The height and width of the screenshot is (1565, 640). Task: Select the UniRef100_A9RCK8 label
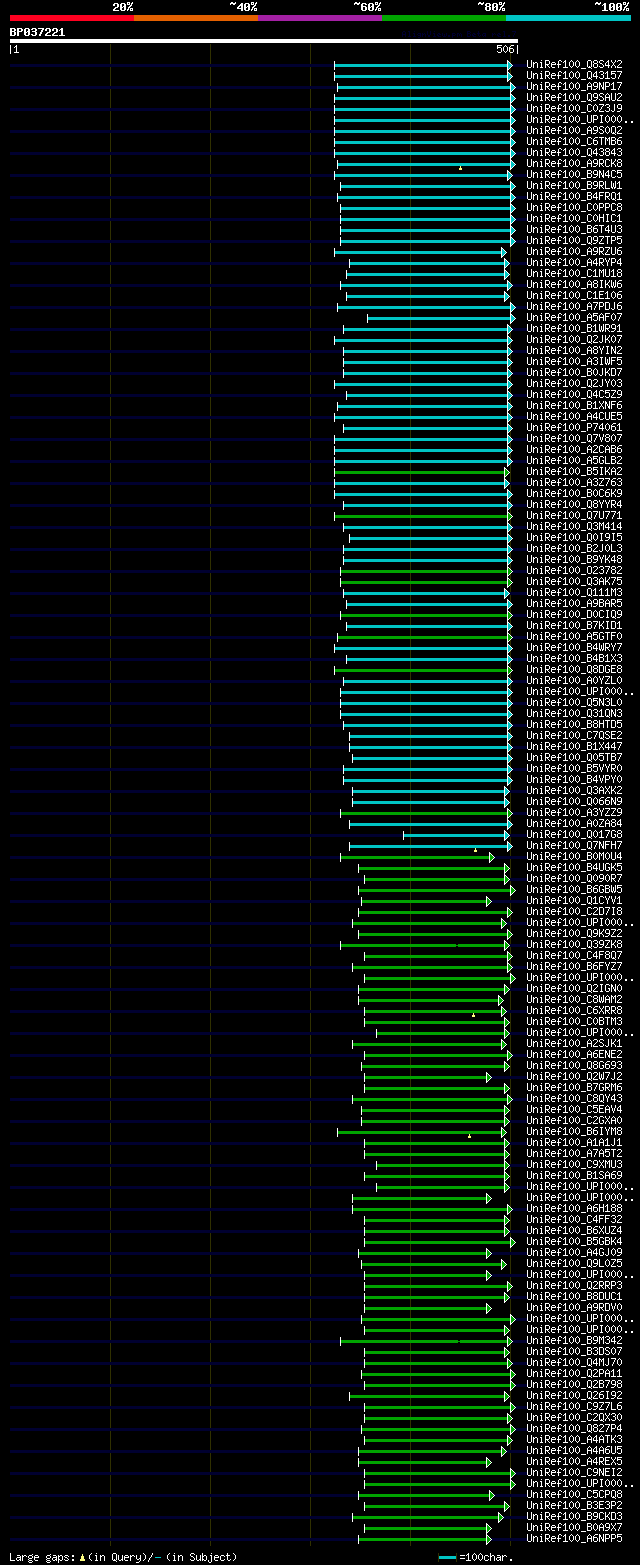click(x=574, y=163)
